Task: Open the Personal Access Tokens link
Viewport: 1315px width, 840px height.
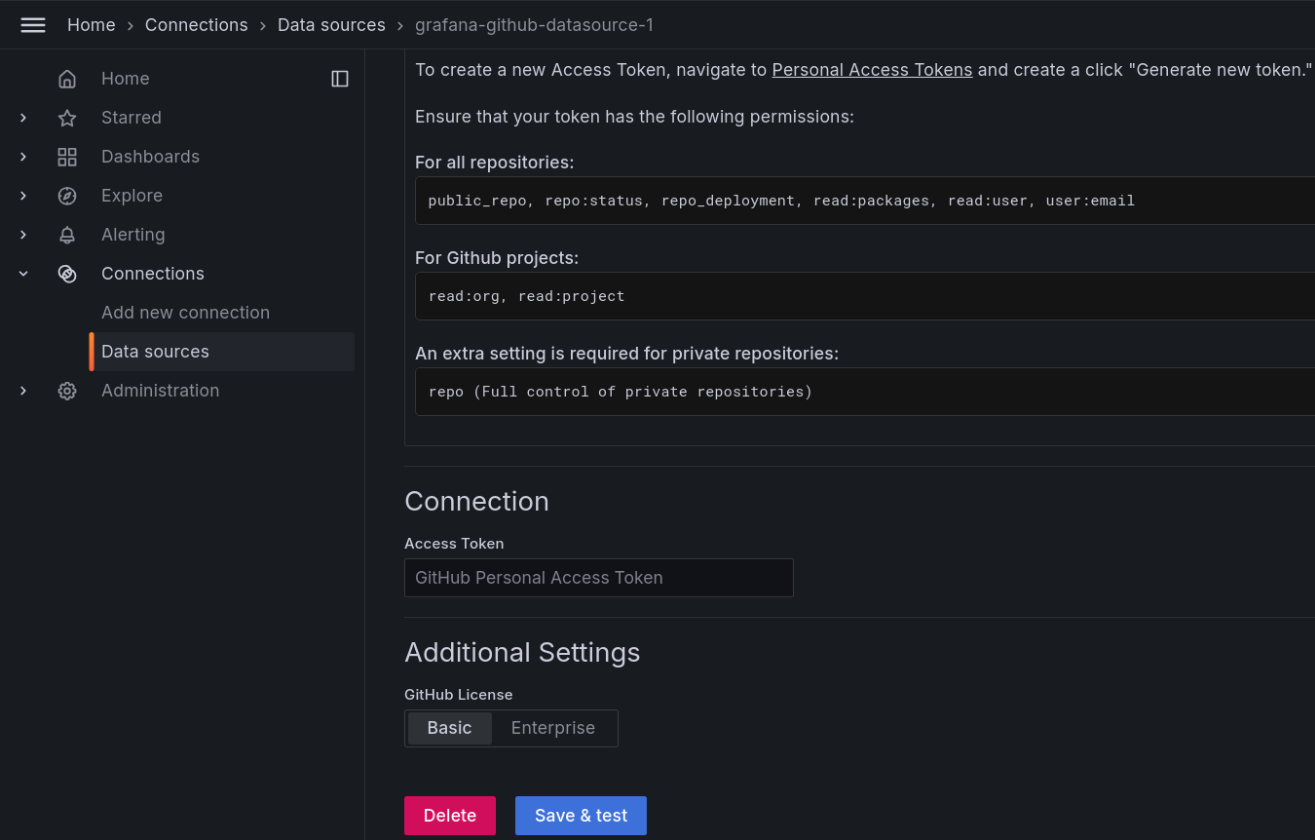Action: point(871,70)
